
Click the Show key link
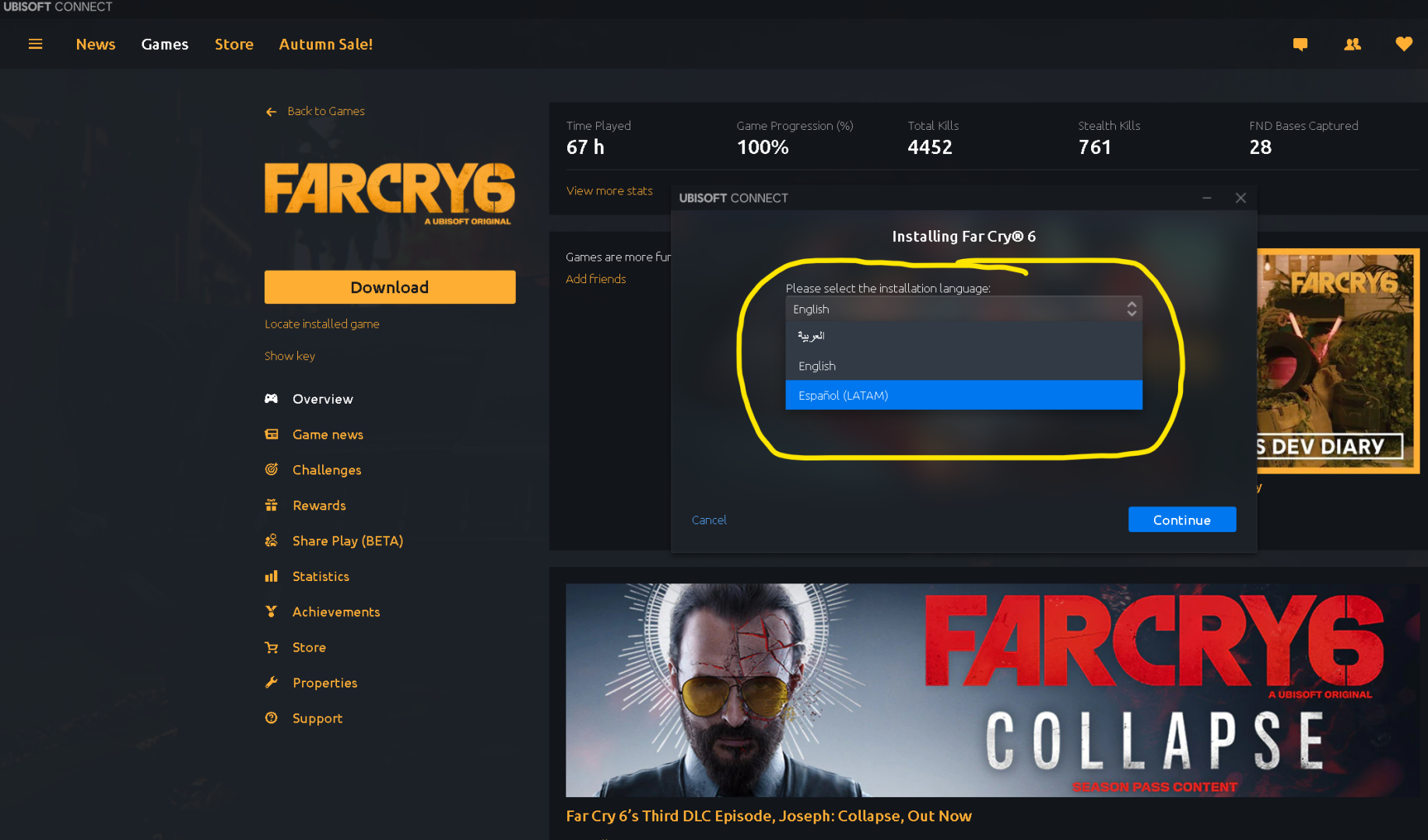coord(289,355)
